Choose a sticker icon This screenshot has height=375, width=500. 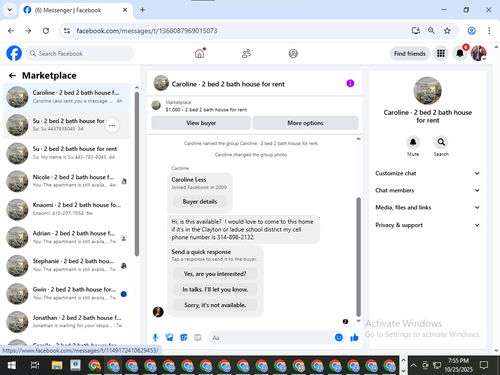pyautogui.click(x=184, y=338)
